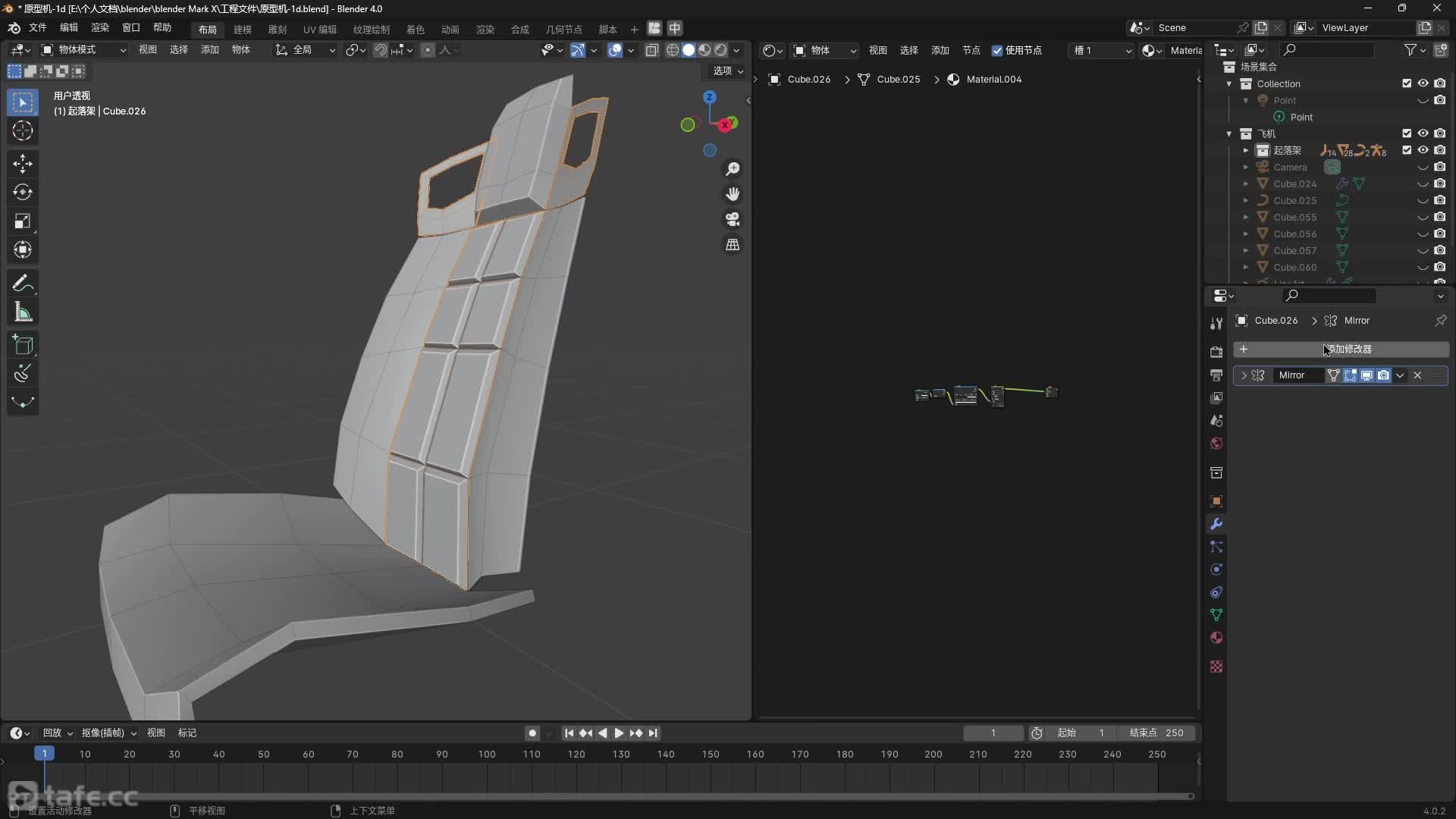Open the Particles properties tab
This screenshot has width=1456, height=819.
pos(1216,547)
